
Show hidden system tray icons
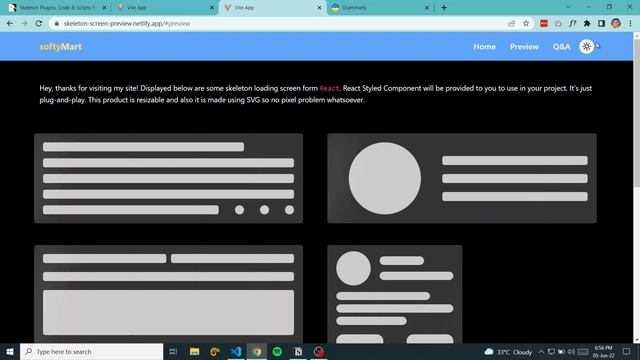(x=541, y=351)
